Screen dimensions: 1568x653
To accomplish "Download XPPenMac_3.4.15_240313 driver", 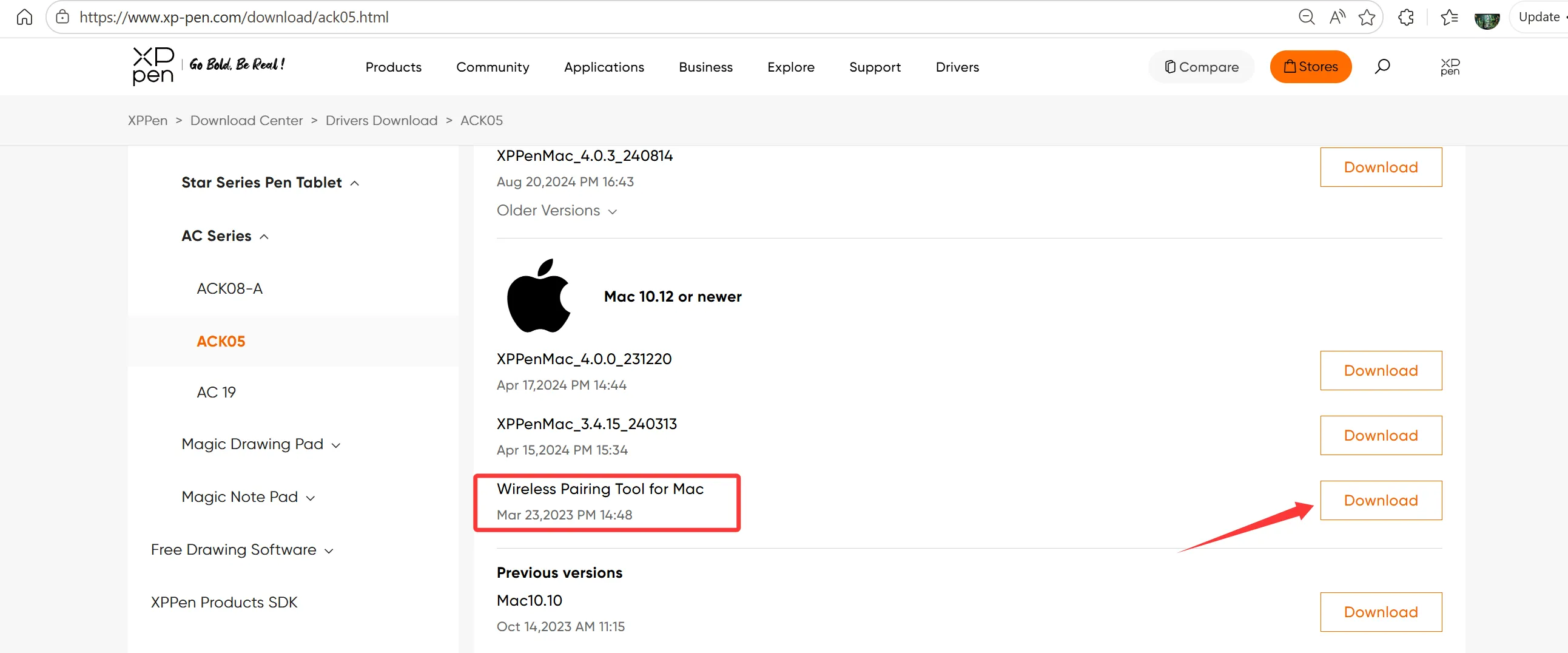I will (x=1381, y=436).
